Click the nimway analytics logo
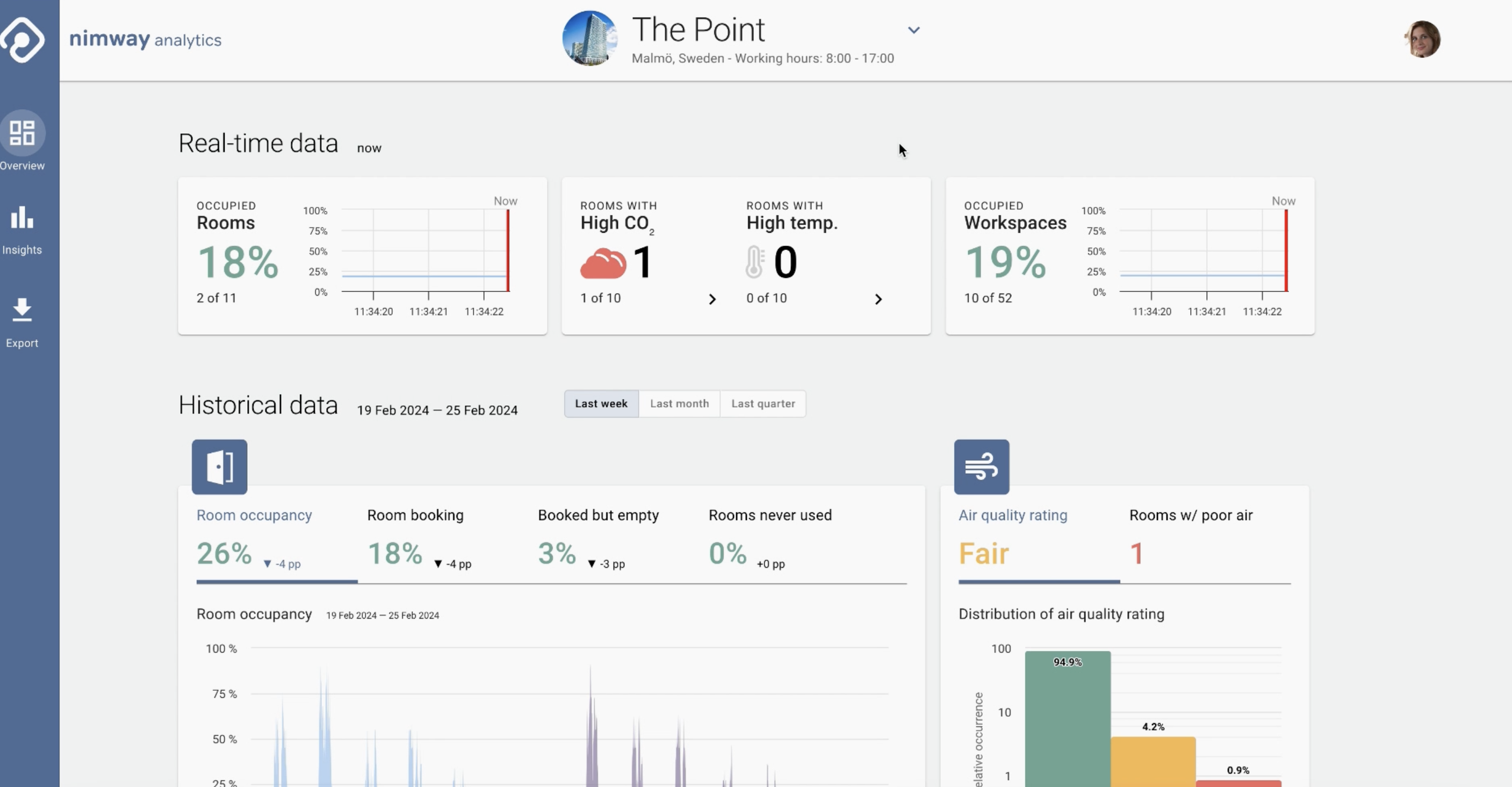 click(x=145, y=39)
